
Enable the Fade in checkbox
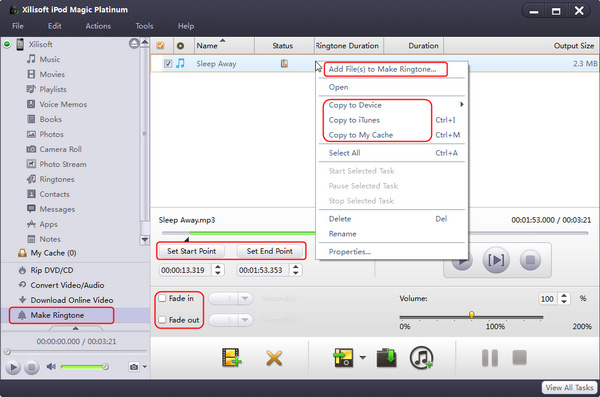click(x=162, y=298)
